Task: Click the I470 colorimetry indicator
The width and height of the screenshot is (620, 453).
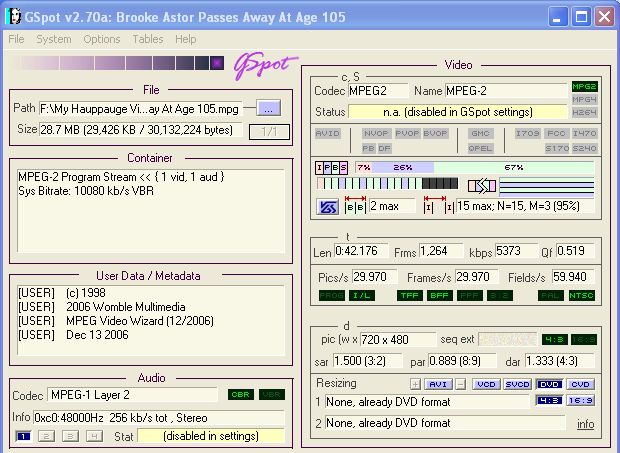Action: click(584, 133)
